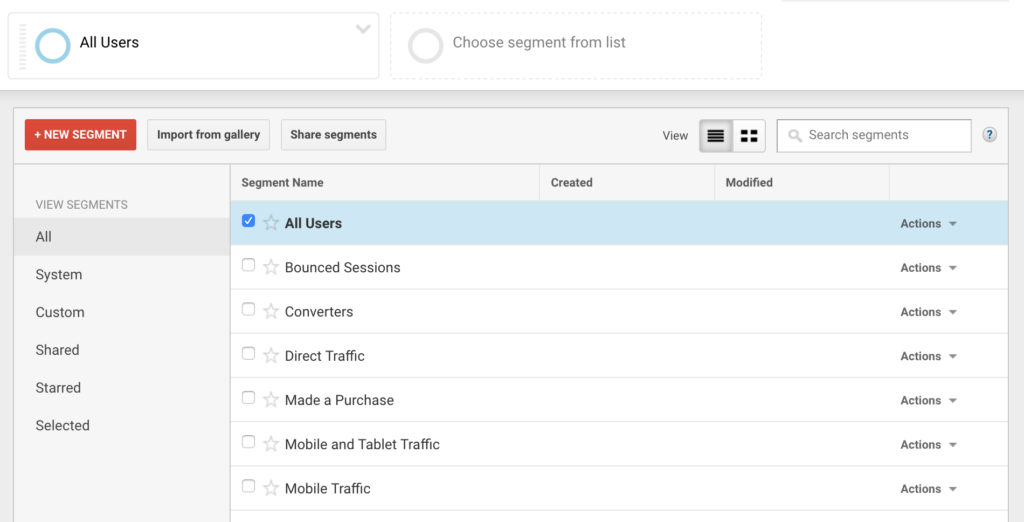The width and height of the screenshot is (1024, 522).
Task: Check the Made a Purchase checkbox
Action: (x=248, y=397)
